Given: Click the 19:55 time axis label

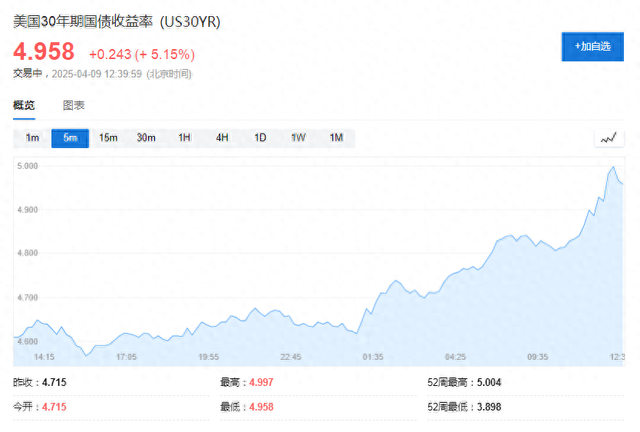Looking at the screenshot, I should click(209, 357).
